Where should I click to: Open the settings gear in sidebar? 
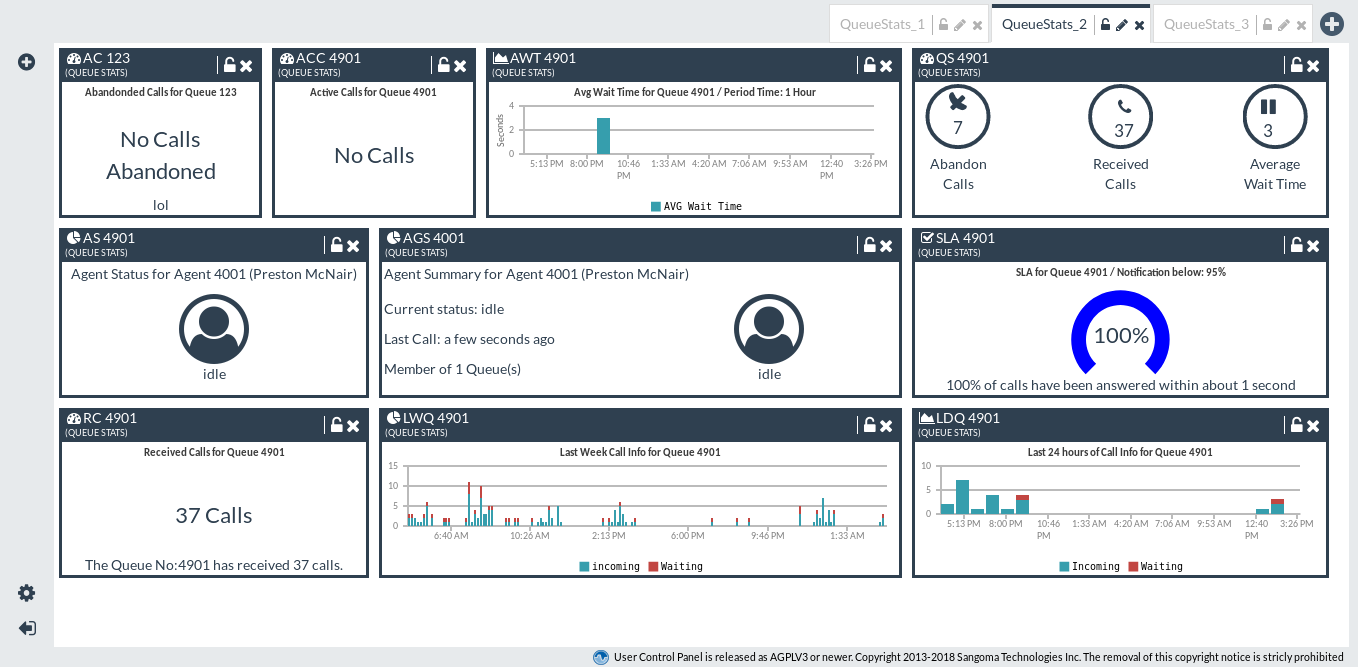point(27,593)
